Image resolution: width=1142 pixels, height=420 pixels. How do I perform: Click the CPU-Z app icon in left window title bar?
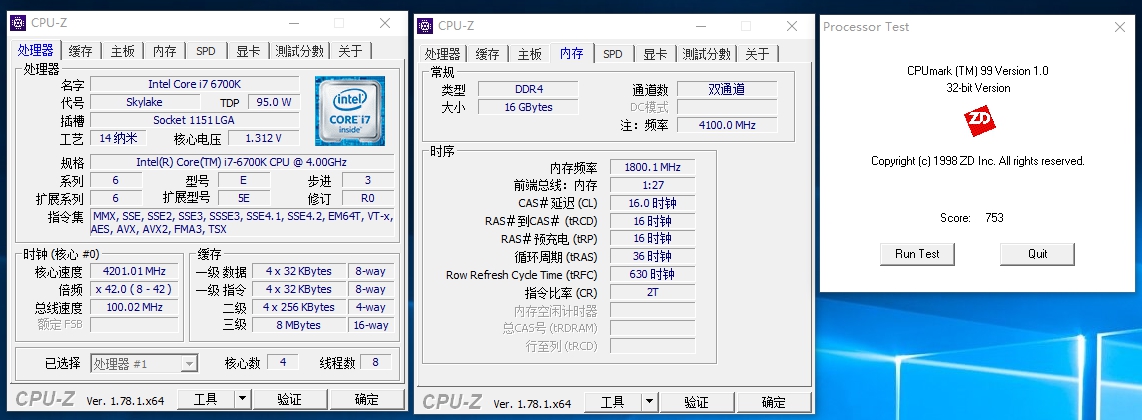[18, 23]
